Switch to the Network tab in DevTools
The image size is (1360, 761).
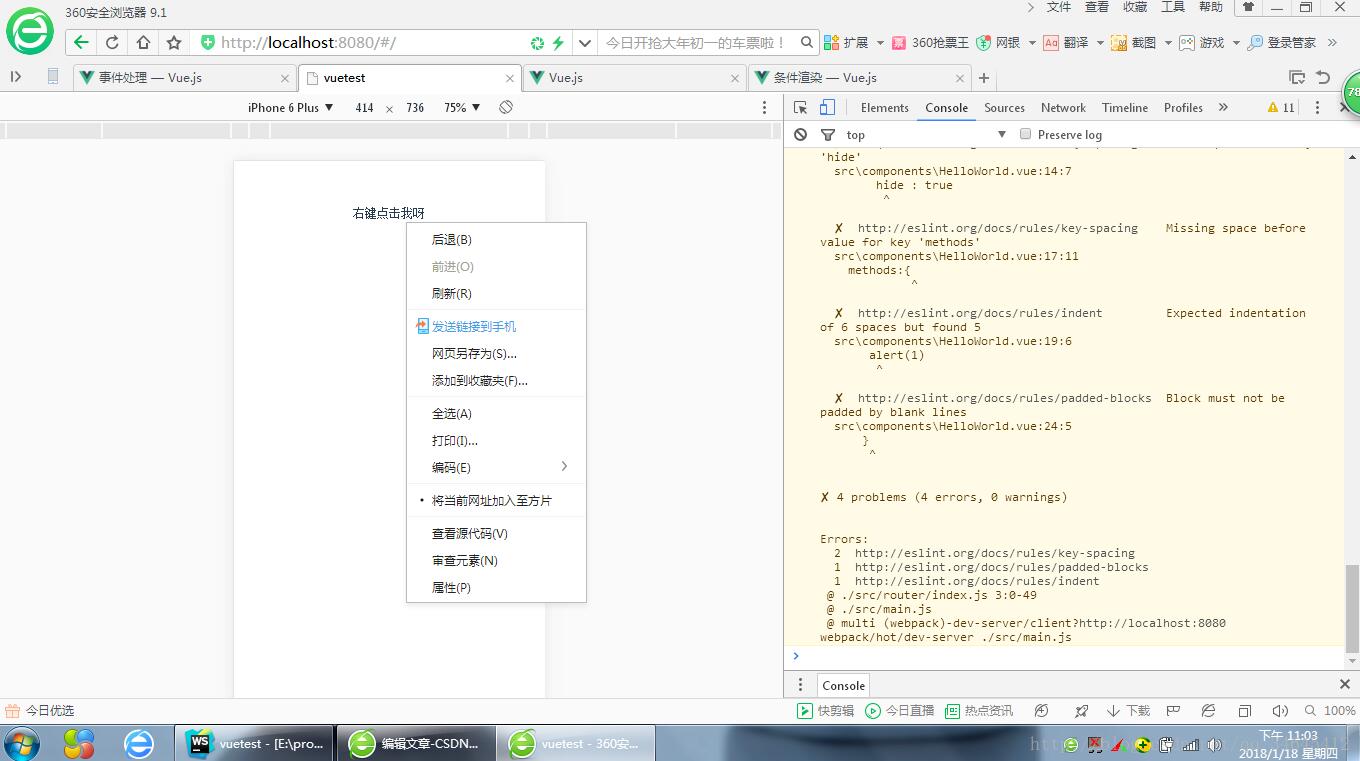point(1063,107)
